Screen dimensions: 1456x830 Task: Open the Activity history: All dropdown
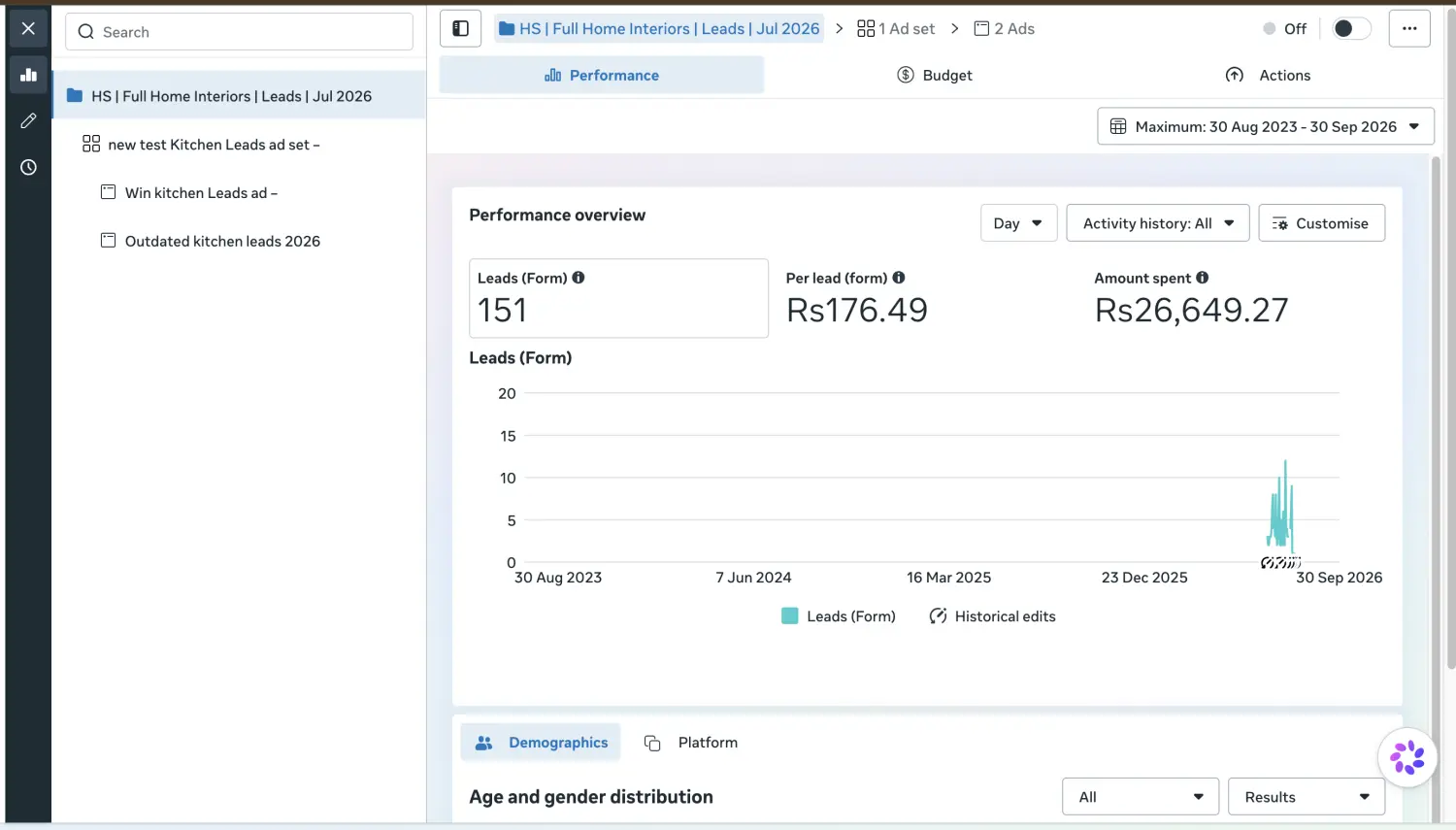pyautogui.click(x=1158, y=223)
